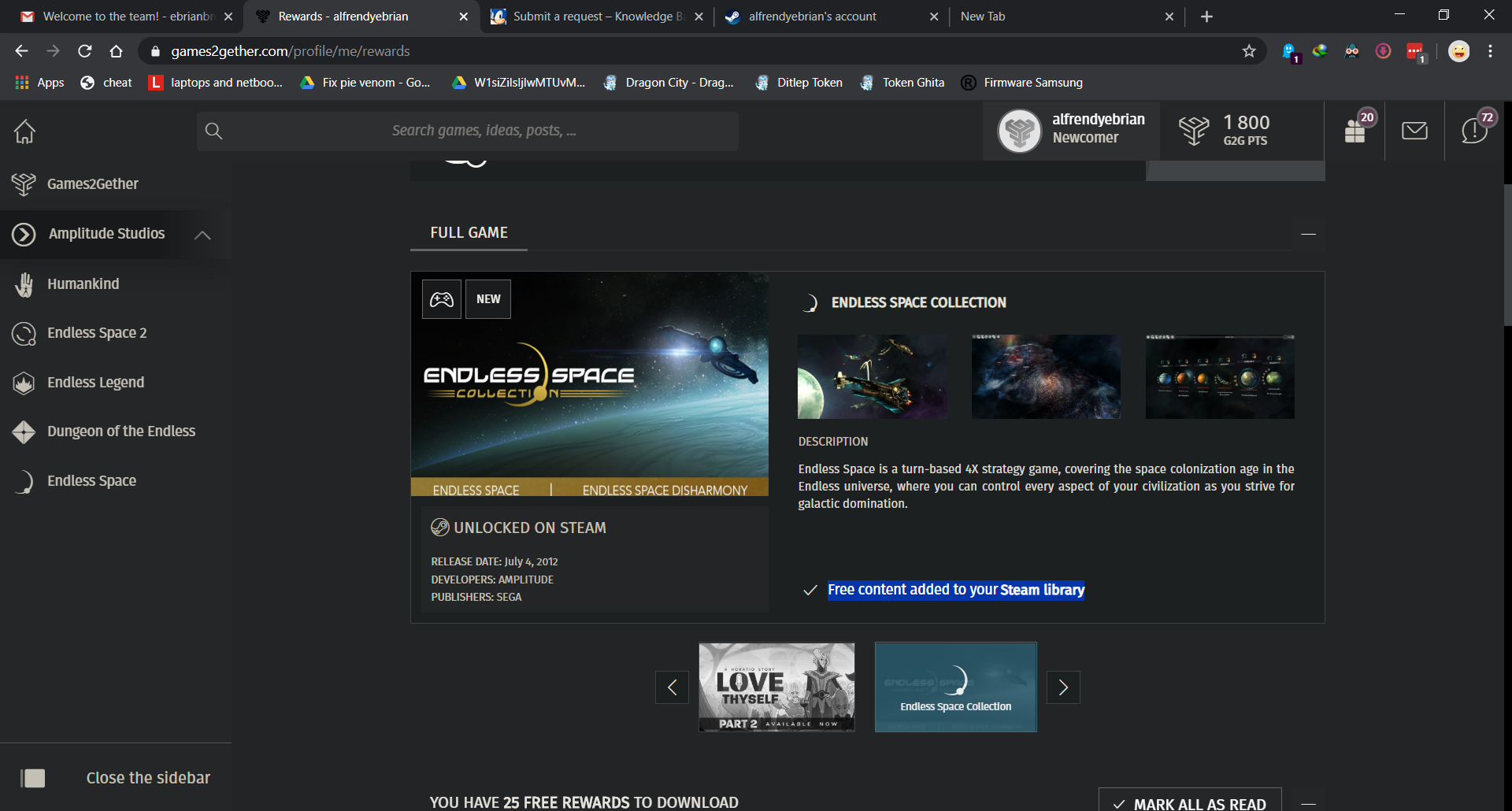
Task: Click Free content added to Steam library text
Action: click(956, 590)
